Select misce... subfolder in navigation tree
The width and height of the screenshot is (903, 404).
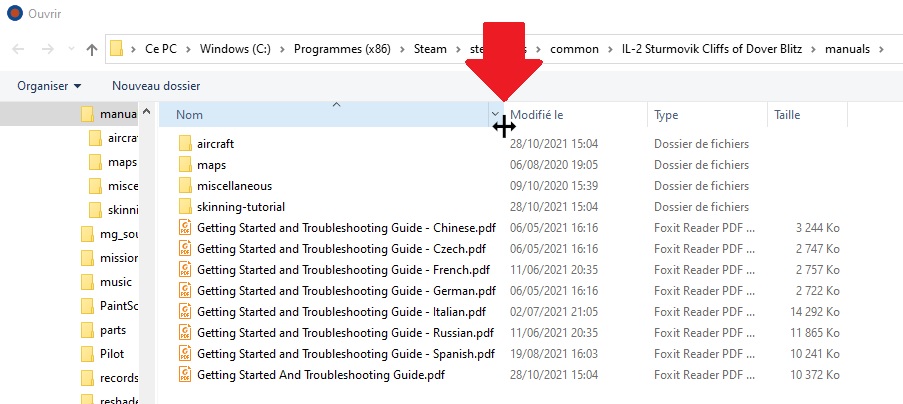(113, 186)
